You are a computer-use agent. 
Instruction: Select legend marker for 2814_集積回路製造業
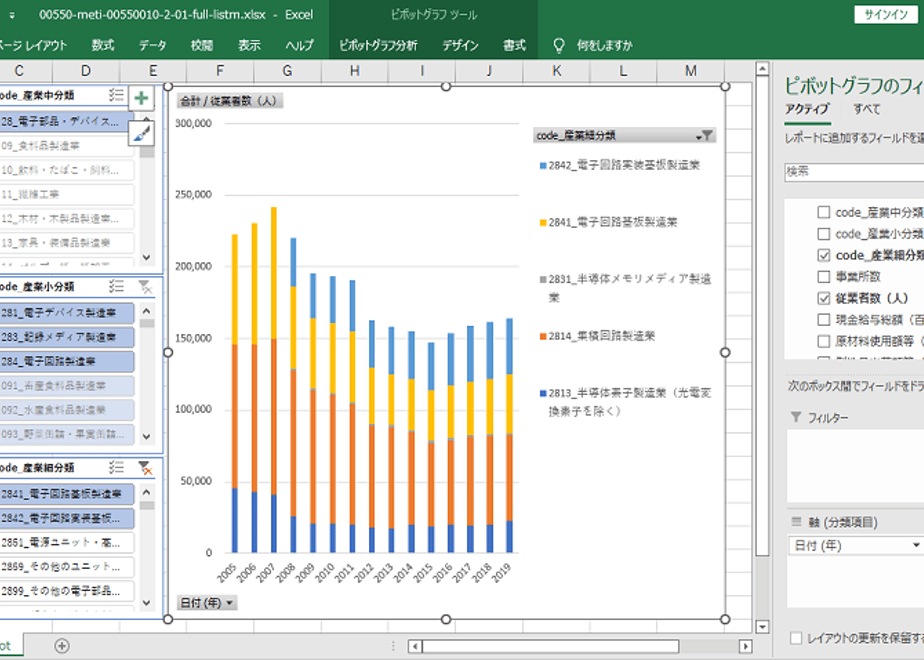pyautogui.click(x=543, y=336)
